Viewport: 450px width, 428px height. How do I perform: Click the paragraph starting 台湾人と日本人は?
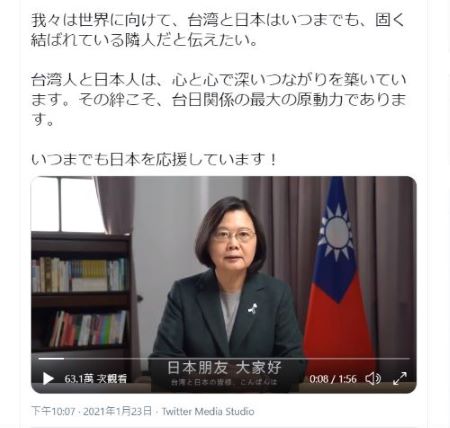tap(218, 100)
